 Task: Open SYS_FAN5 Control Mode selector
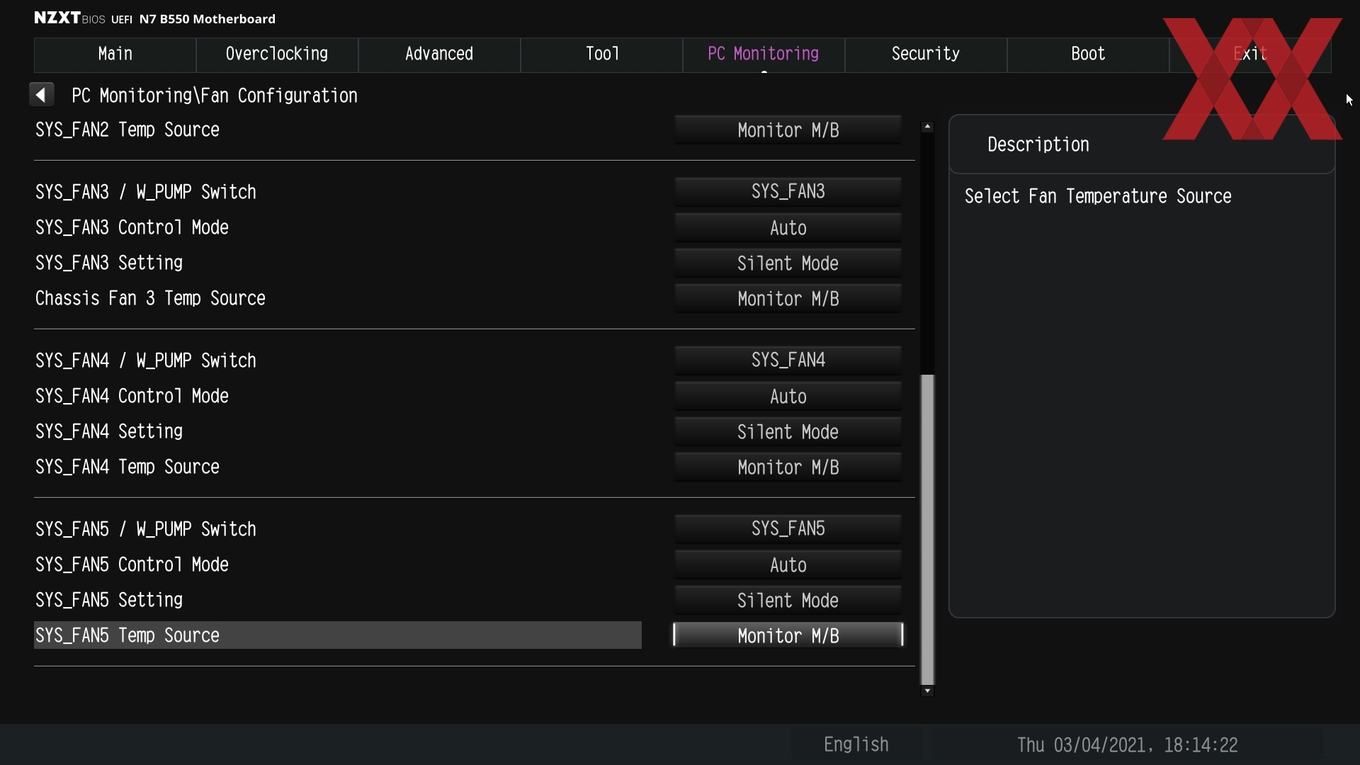coord(788,565)
